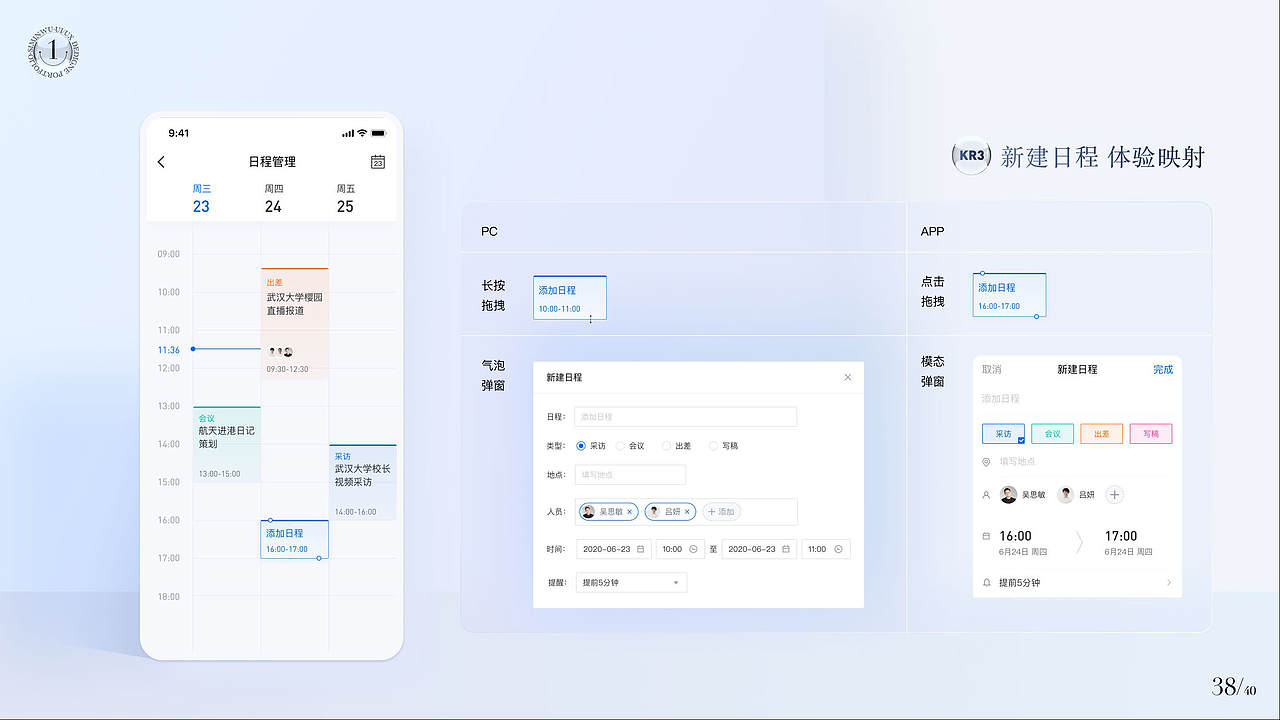Image resolution: width=1280 pixels, height=720 pixels.
Task: Remove 吴思敏 from the PC 人员 field
Action: (x=629, y=512)
